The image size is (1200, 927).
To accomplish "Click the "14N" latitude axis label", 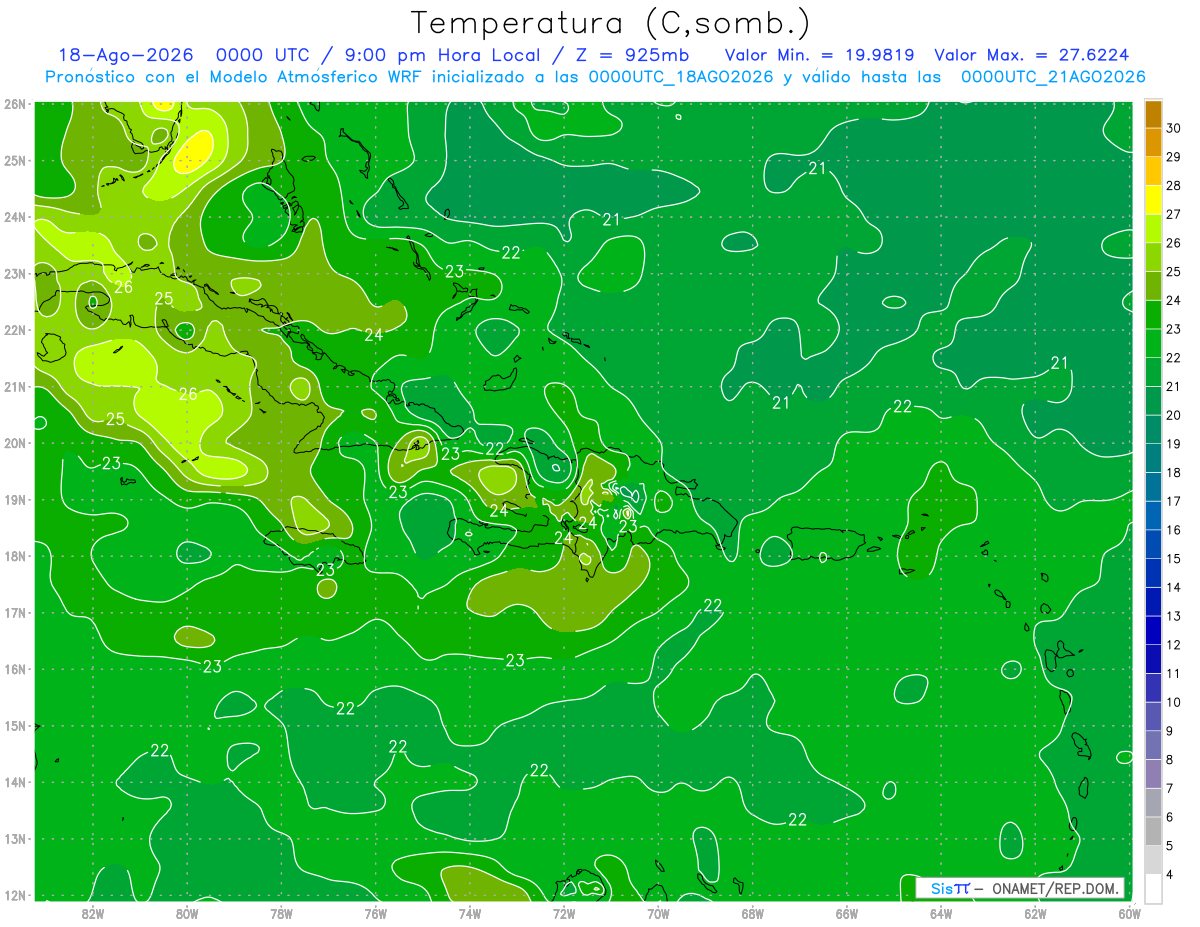I will (x=15, y=782).
